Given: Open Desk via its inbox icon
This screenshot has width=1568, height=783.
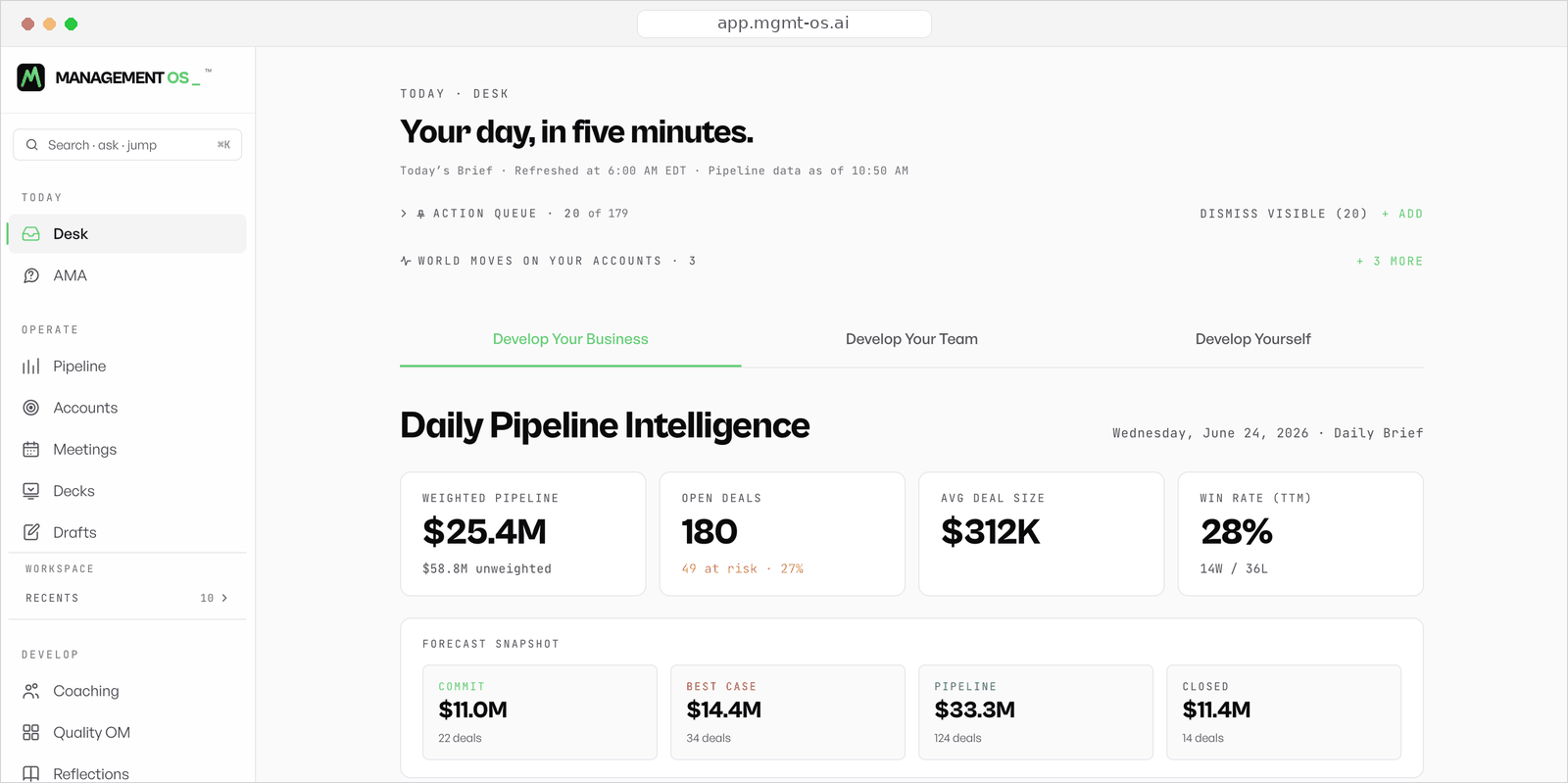Looking at the screenshot, I should point(31,234).
